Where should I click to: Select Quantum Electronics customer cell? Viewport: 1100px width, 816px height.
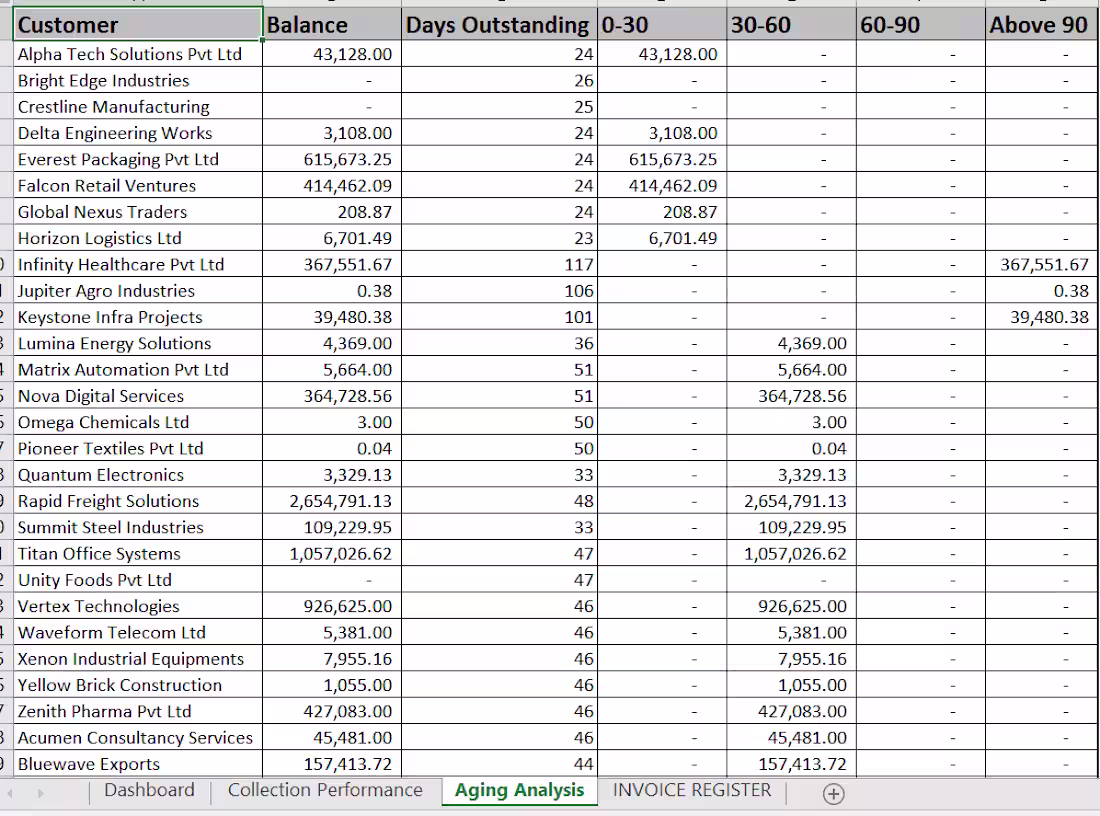pyautogui.click(x=138, y=475)
